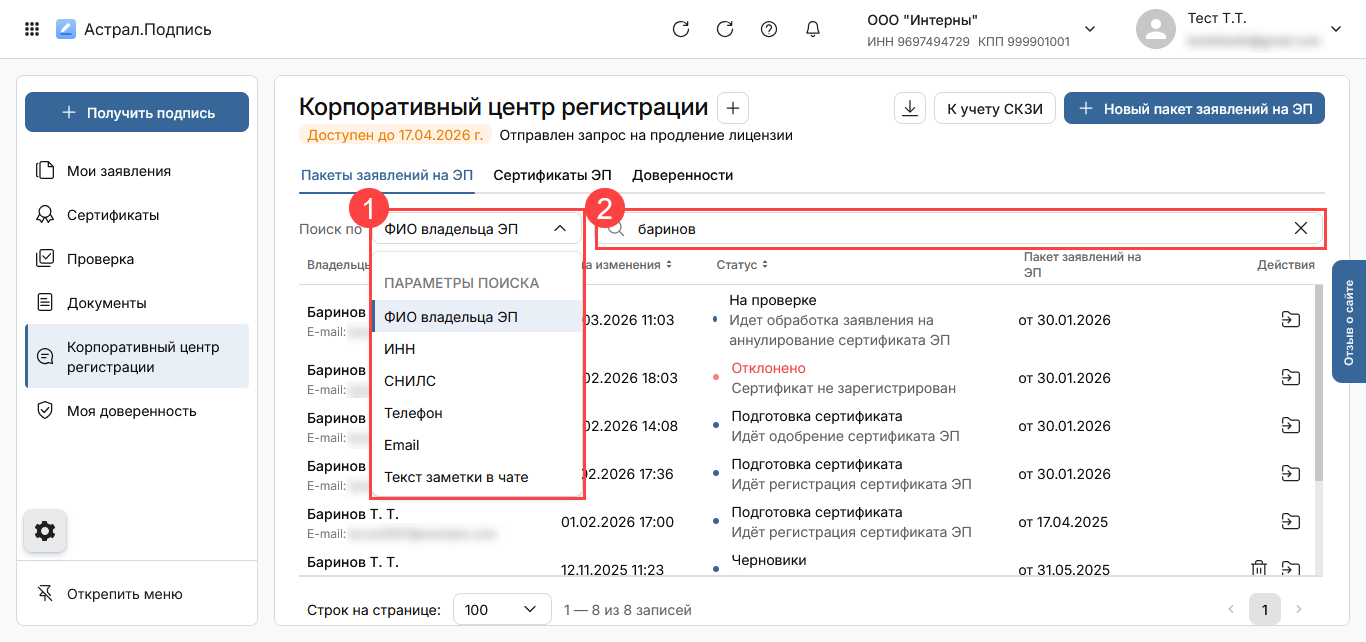Clear the search field with X icon
1366x642 pixels.
pyautogui.click(x=1301, y=229)
